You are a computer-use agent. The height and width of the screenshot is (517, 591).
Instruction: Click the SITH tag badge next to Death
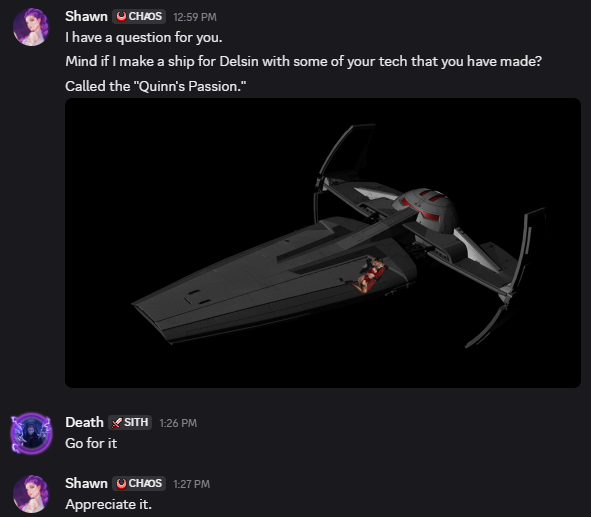[x=130, y=422]
